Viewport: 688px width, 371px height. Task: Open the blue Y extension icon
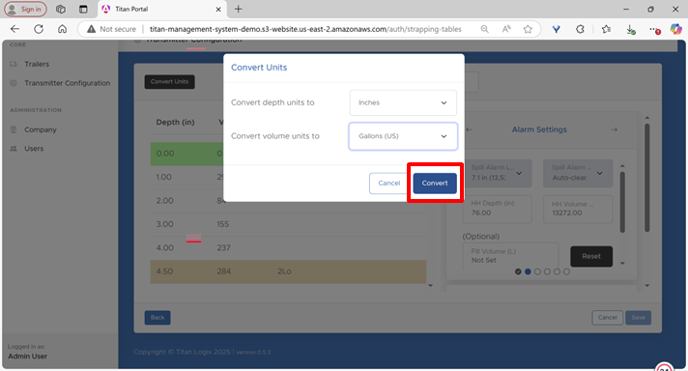[x=556, y=29]
